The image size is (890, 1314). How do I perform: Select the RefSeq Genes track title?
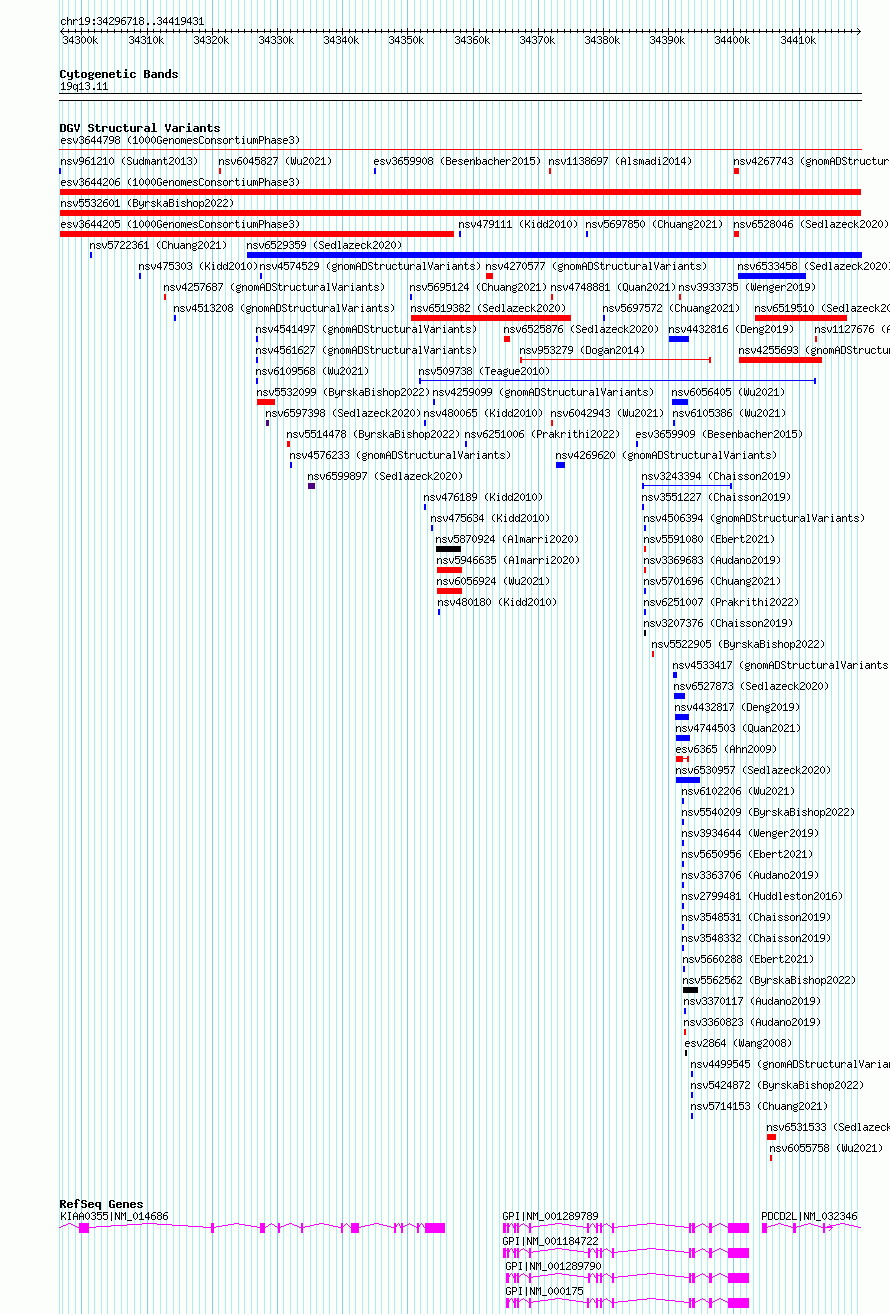coord(101,1204)
